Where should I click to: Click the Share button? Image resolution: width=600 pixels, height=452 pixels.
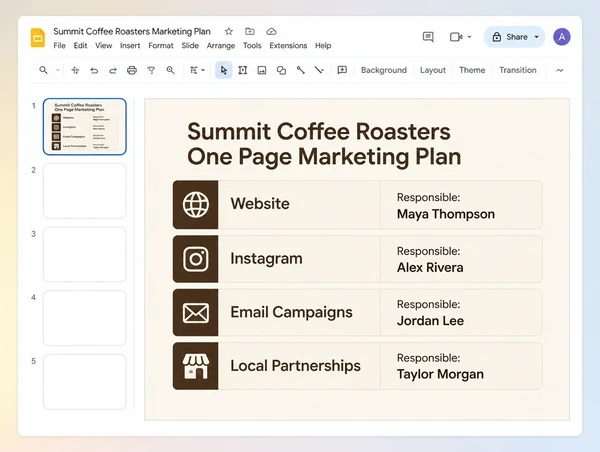pos(510,37)
